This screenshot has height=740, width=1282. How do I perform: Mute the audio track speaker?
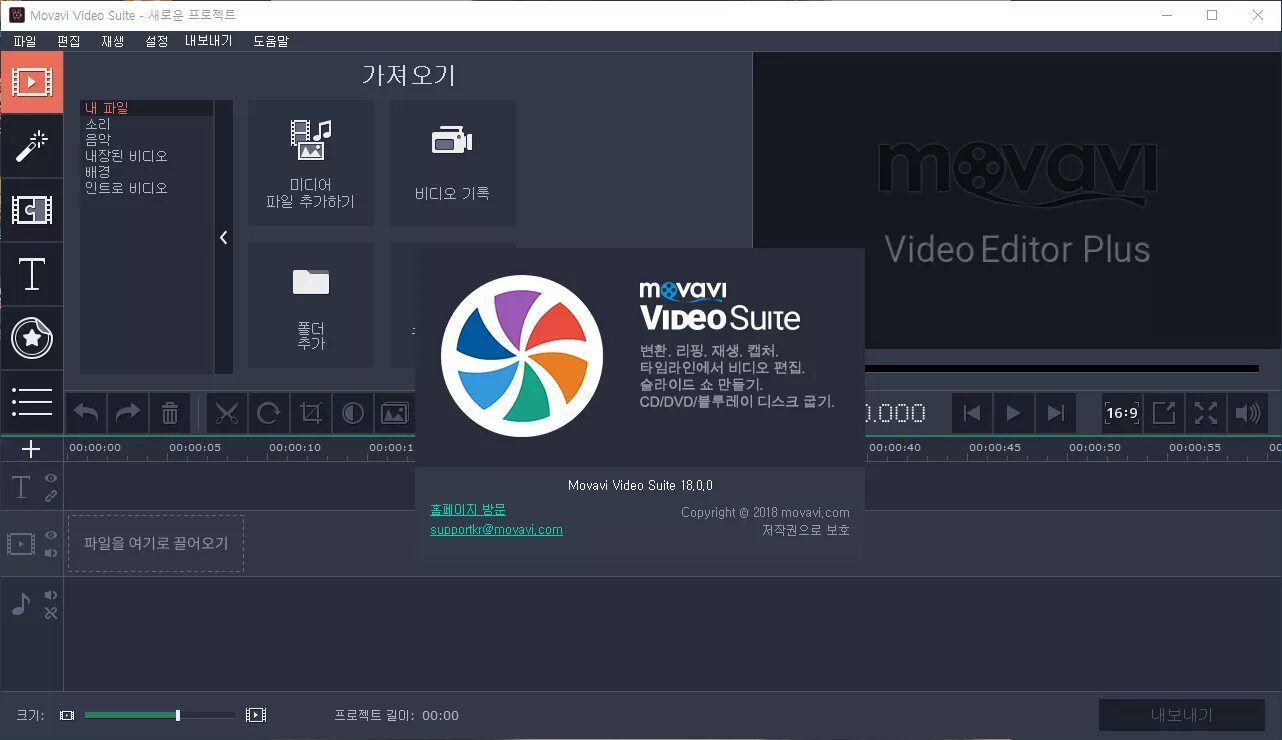pyautogui.click(x=51, y=595)
